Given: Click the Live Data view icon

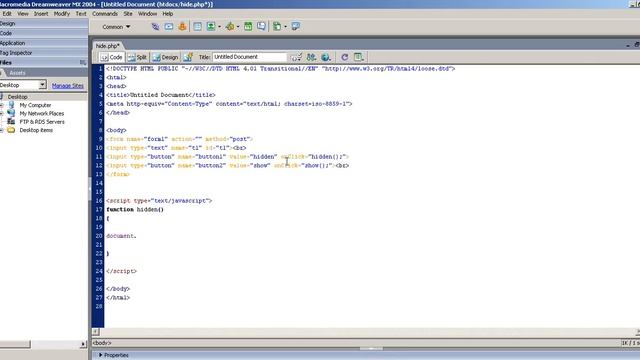Looking at the screenshot, I should click(x=188, y=57).
